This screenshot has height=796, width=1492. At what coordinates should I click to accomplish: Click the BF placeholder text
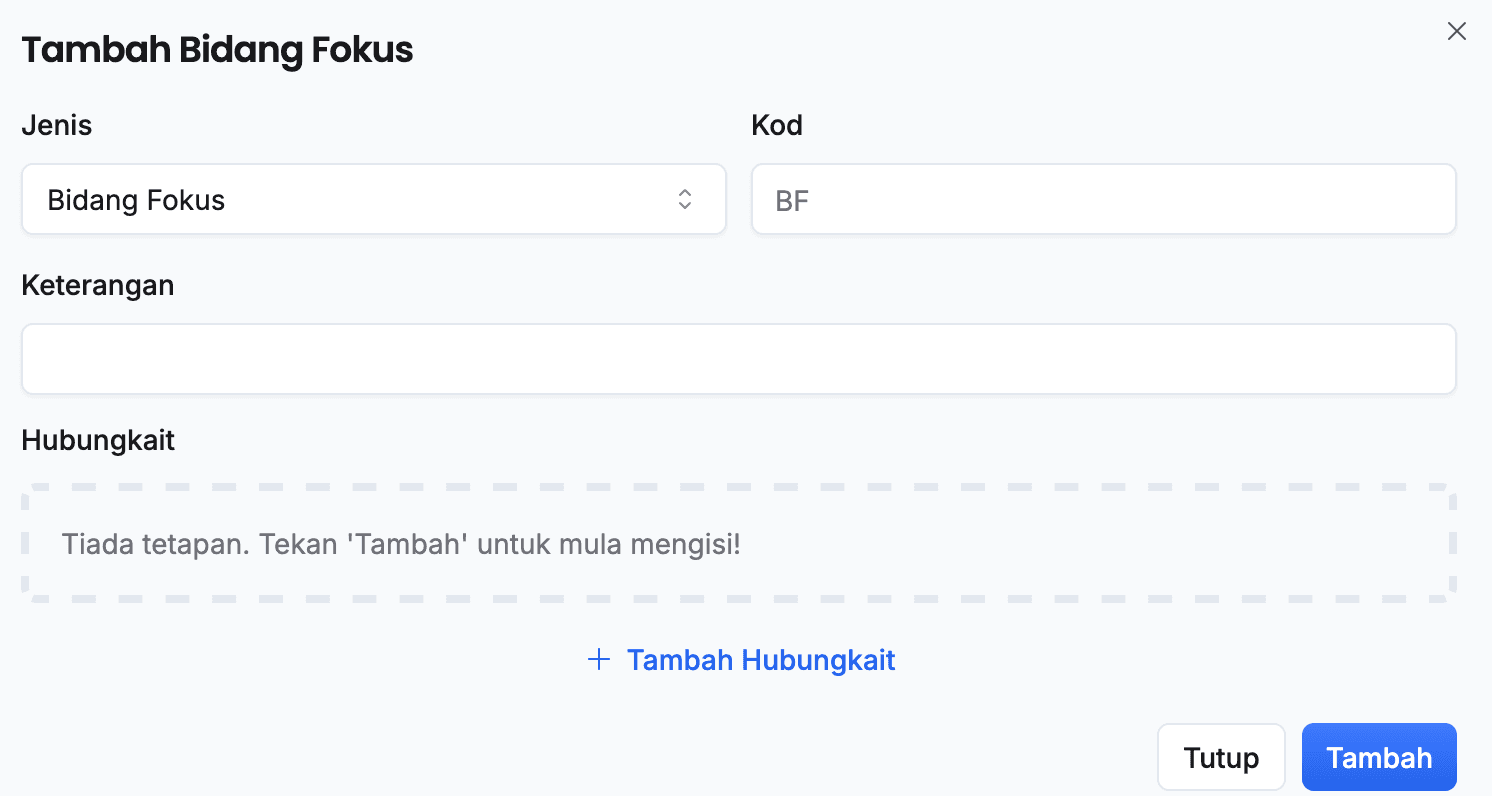(x=792, y=201)
